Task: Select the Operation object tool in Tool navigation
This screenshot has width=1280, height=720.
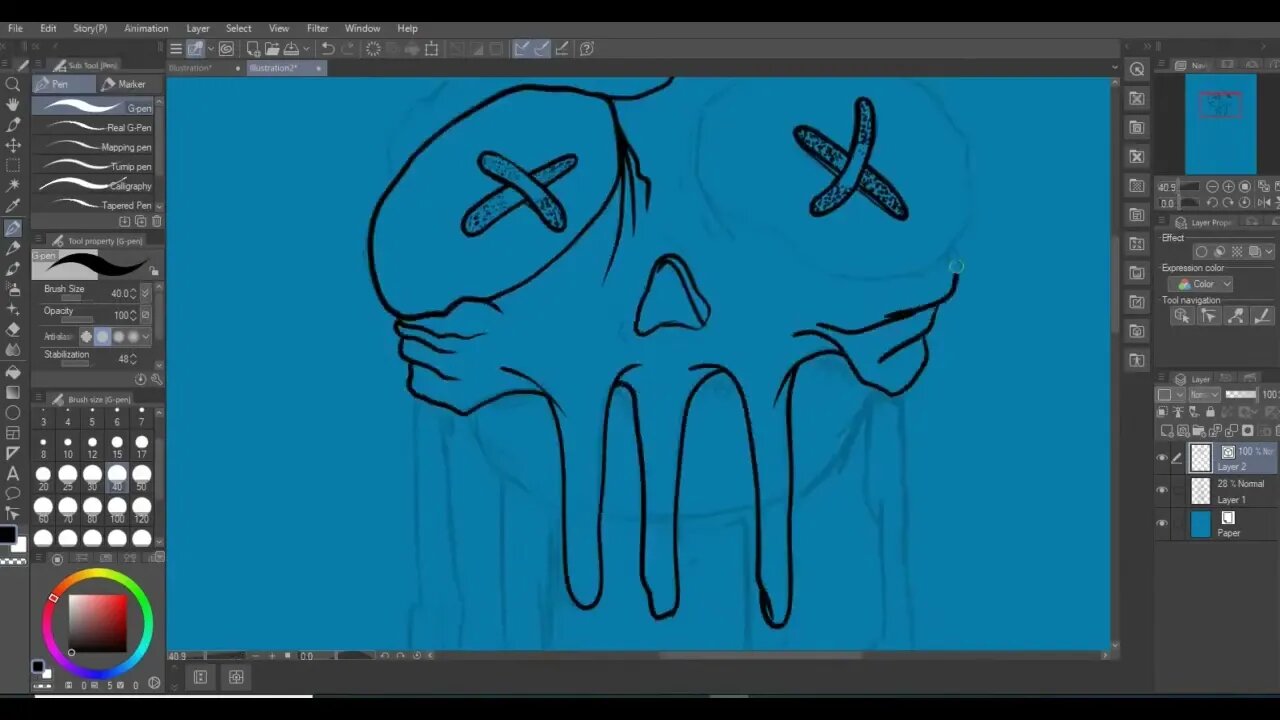Action: 1183,316
